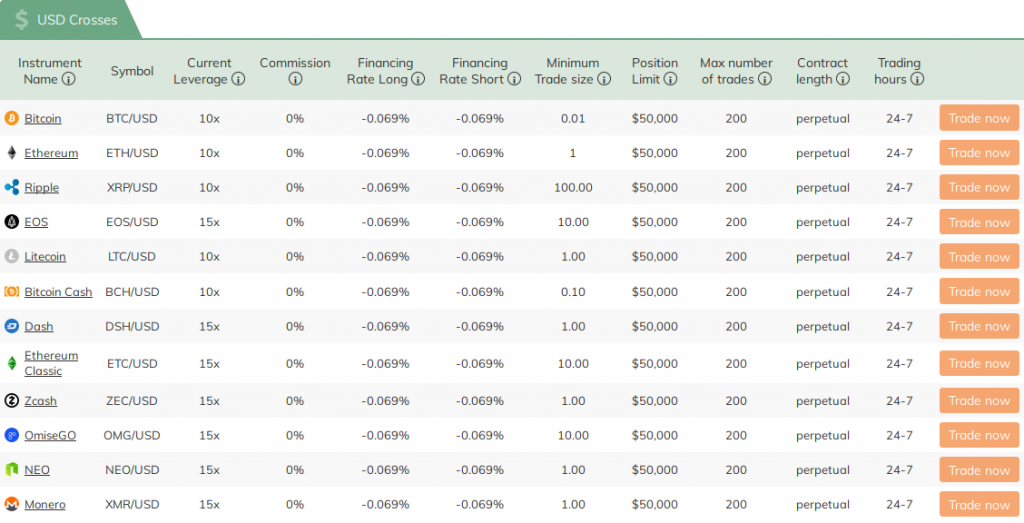
Task: Open the NEO instrument link
Action: [37, 471]
